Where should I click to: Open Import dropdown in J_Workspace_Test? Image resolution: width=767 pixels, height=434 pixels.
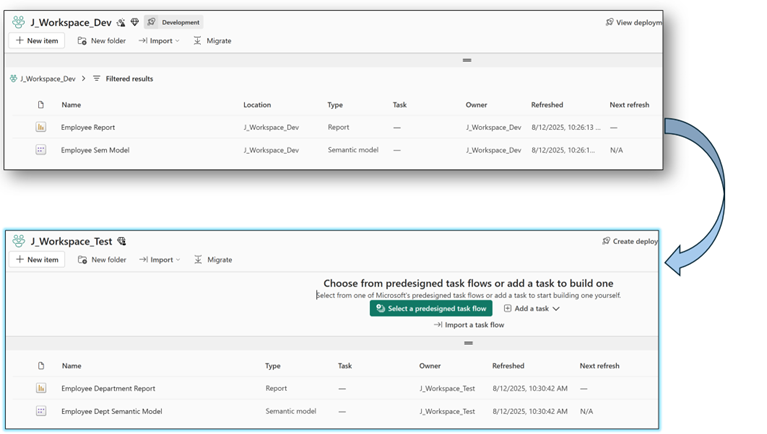tap(159, 259)
